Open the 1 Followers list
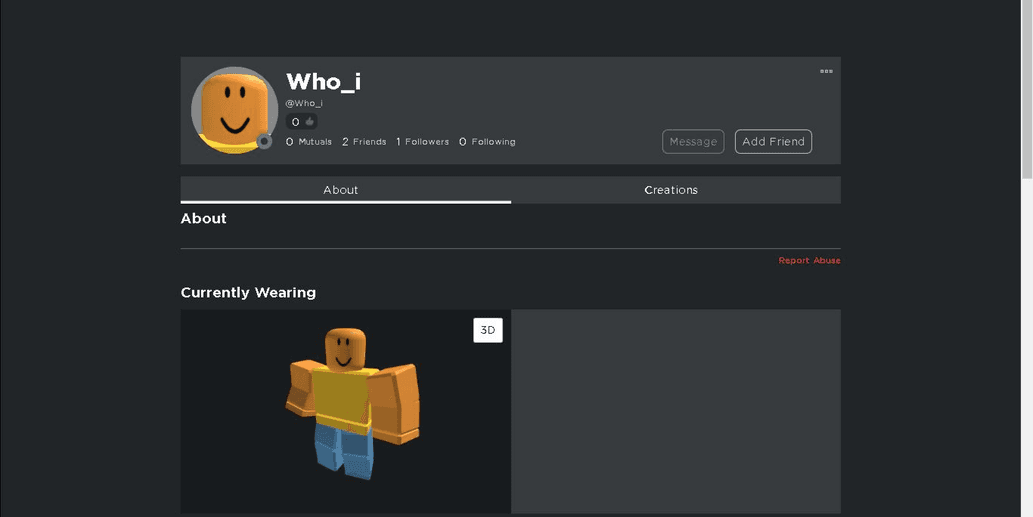Viewport: 1033px width, 517px height. [x=422, y=142]
